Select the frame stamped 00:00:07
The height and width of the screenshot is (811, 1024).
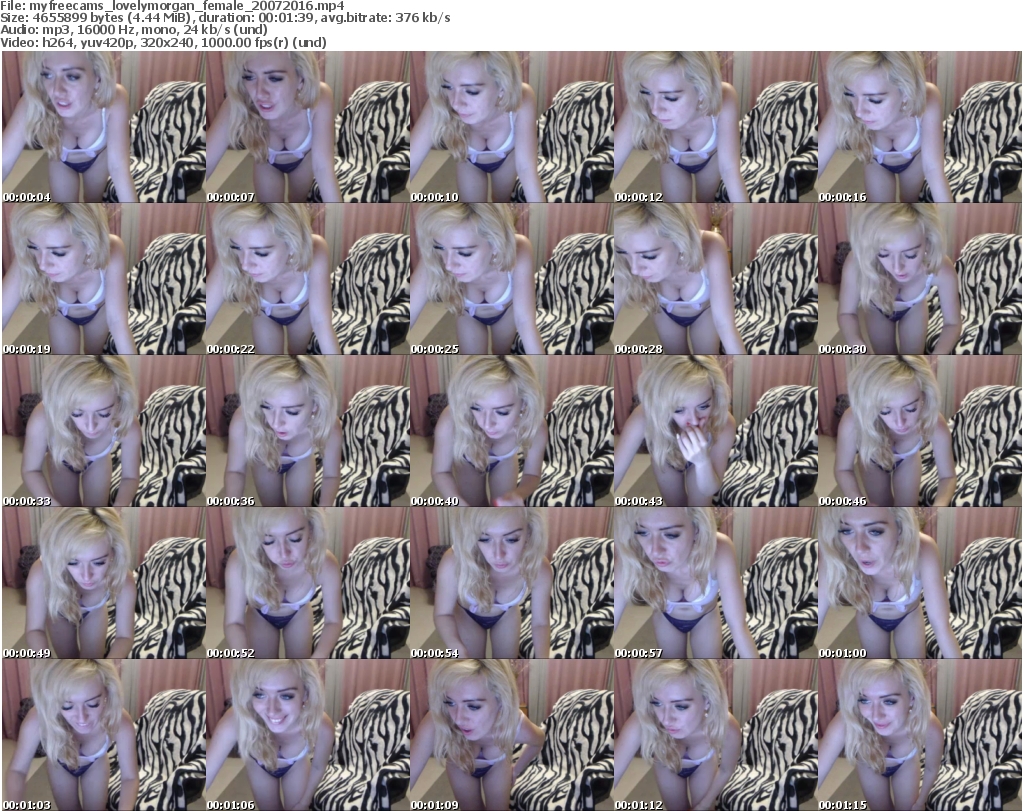(308, 127)
